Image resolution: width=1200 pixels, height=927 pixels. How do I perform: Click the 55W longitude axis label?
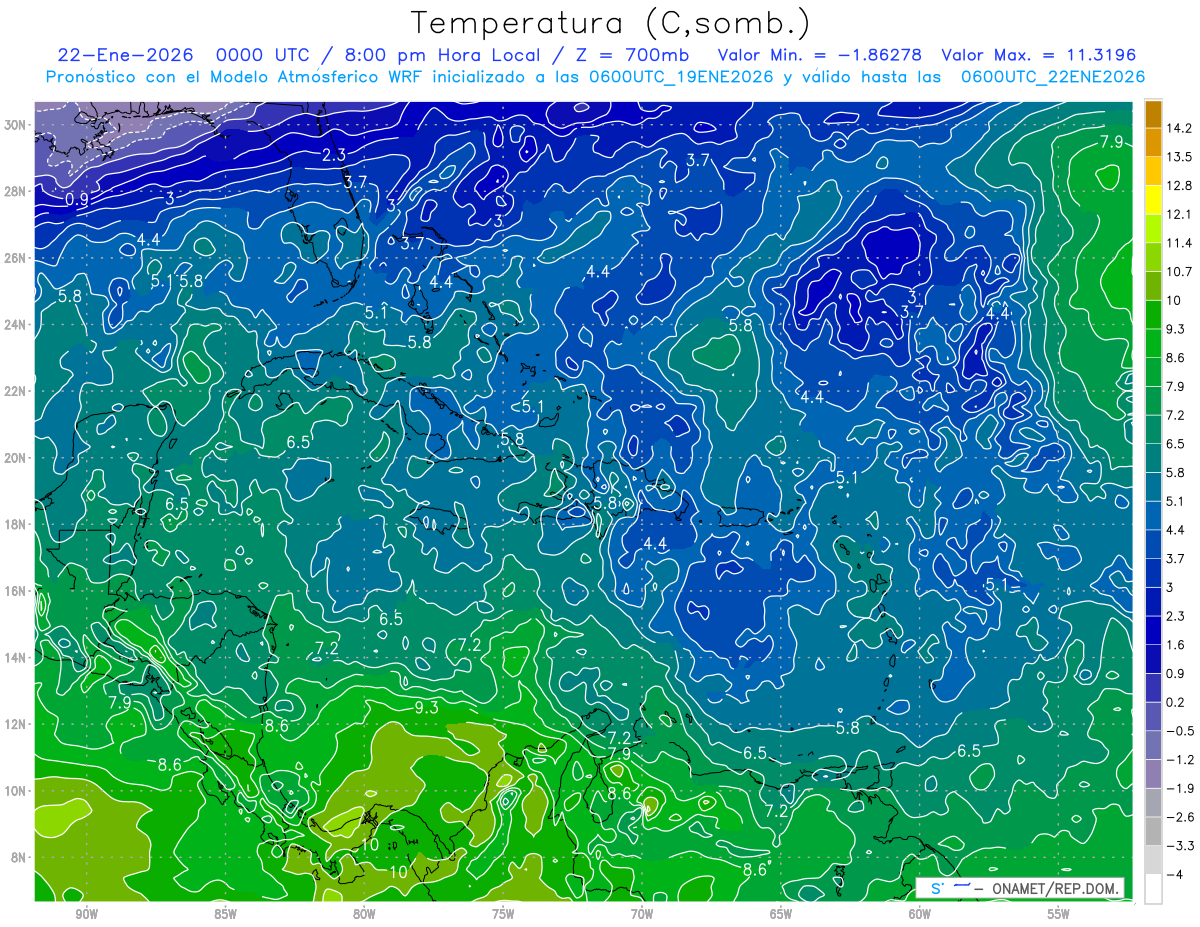click(x=1059, y=914)
